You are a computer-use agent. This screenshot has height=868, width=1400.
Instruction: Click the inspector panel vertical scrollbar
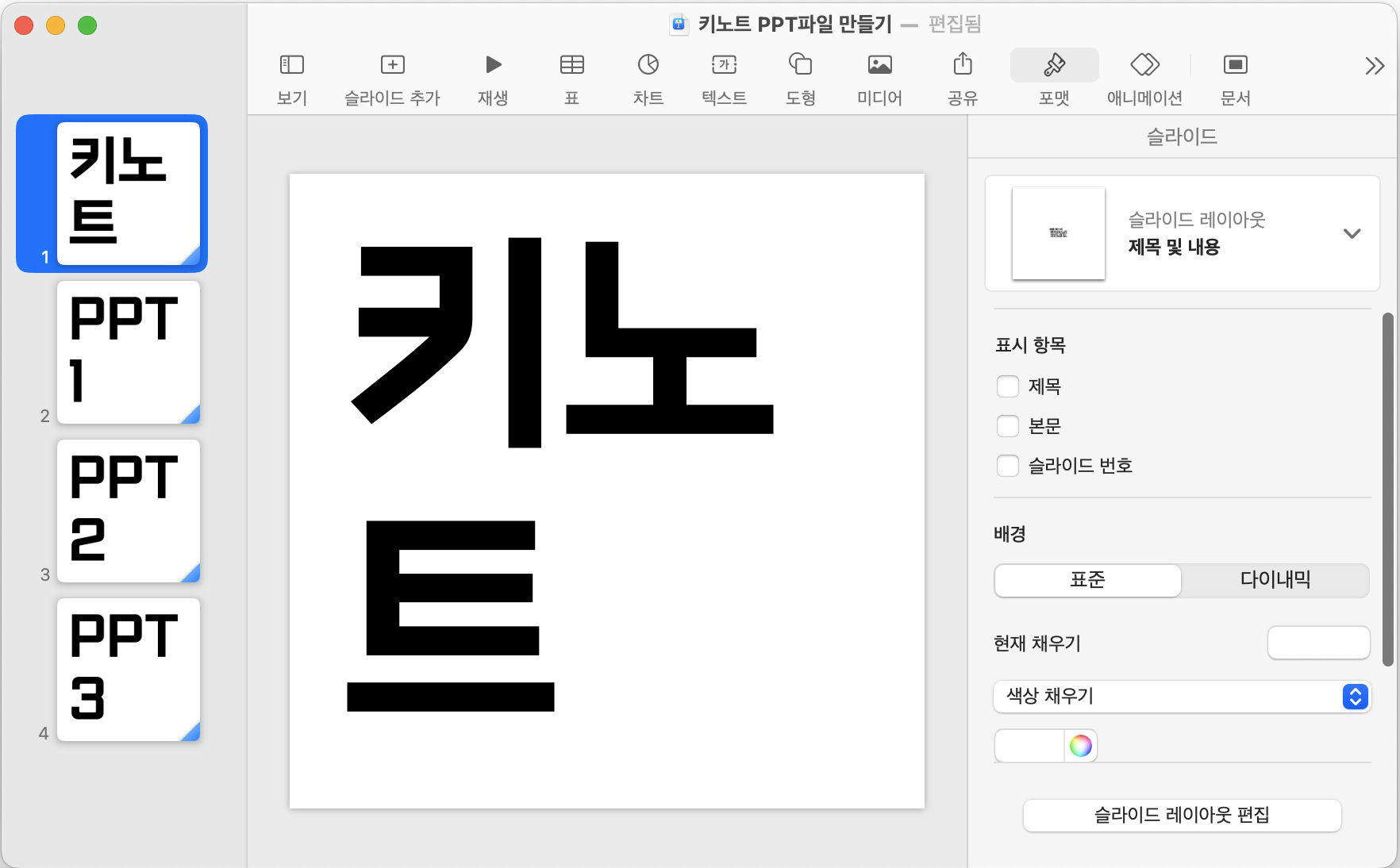pyautogui.click(x=1387, y=490)
